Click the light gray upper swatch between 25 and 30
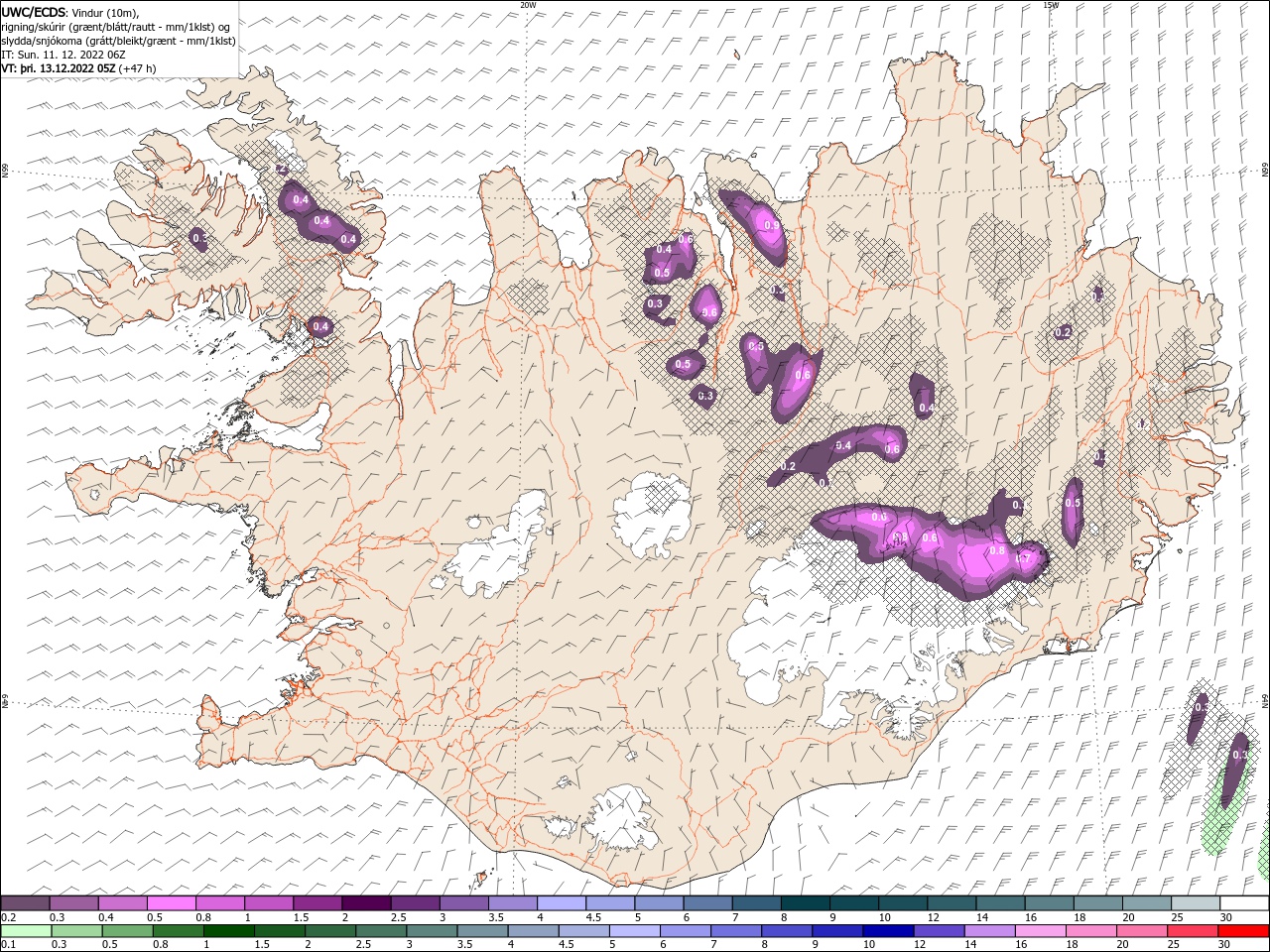 pyautogui.click(x=1195, y=903)
